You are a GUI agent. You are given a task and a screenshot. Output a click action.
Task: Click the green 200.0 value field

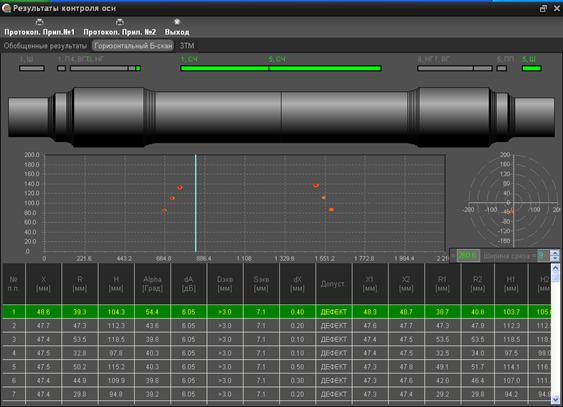(468, 256)
